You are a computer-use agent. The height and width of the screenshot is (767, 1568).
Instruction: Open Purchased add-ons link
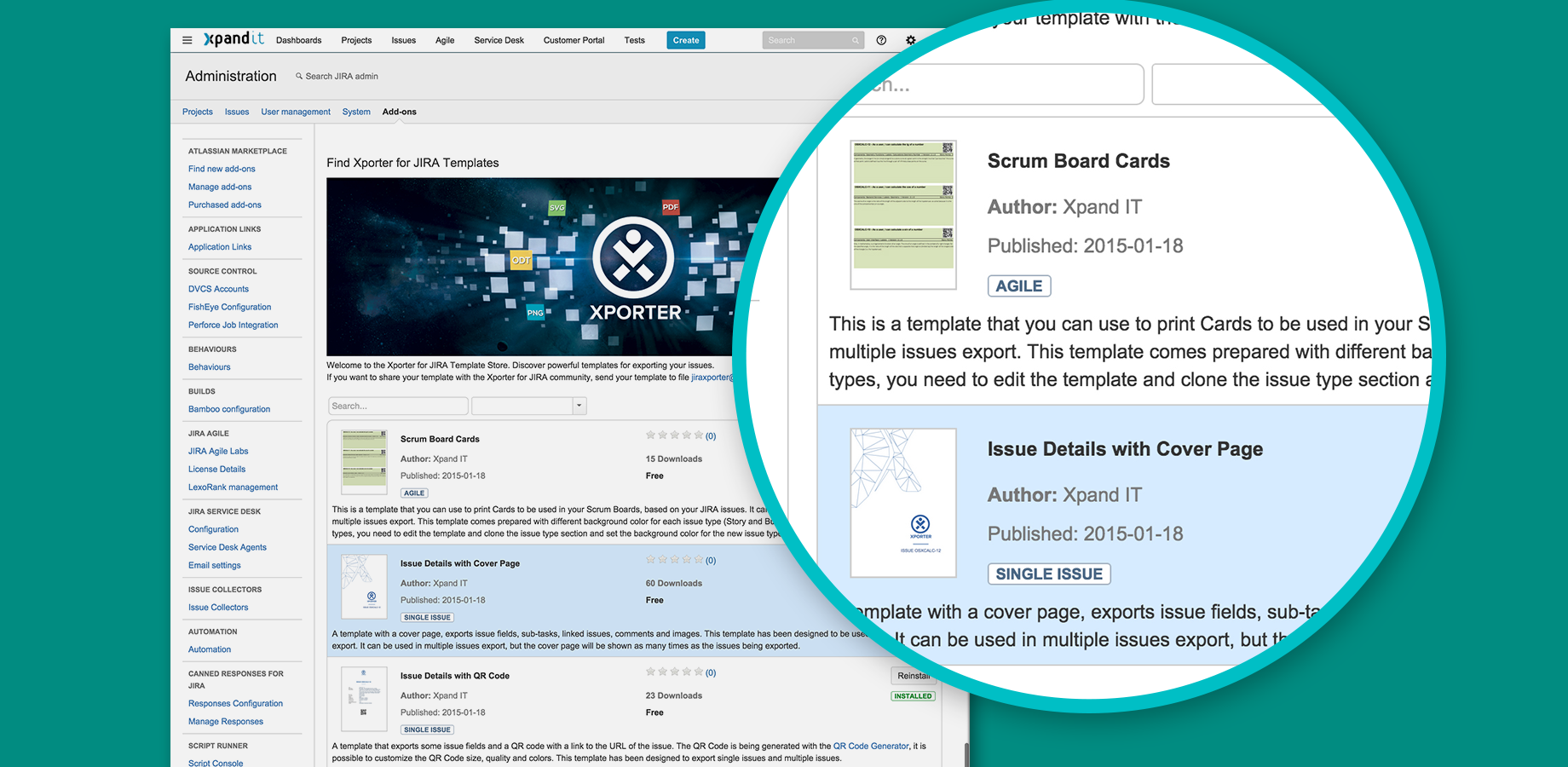[x=225, y=205]
